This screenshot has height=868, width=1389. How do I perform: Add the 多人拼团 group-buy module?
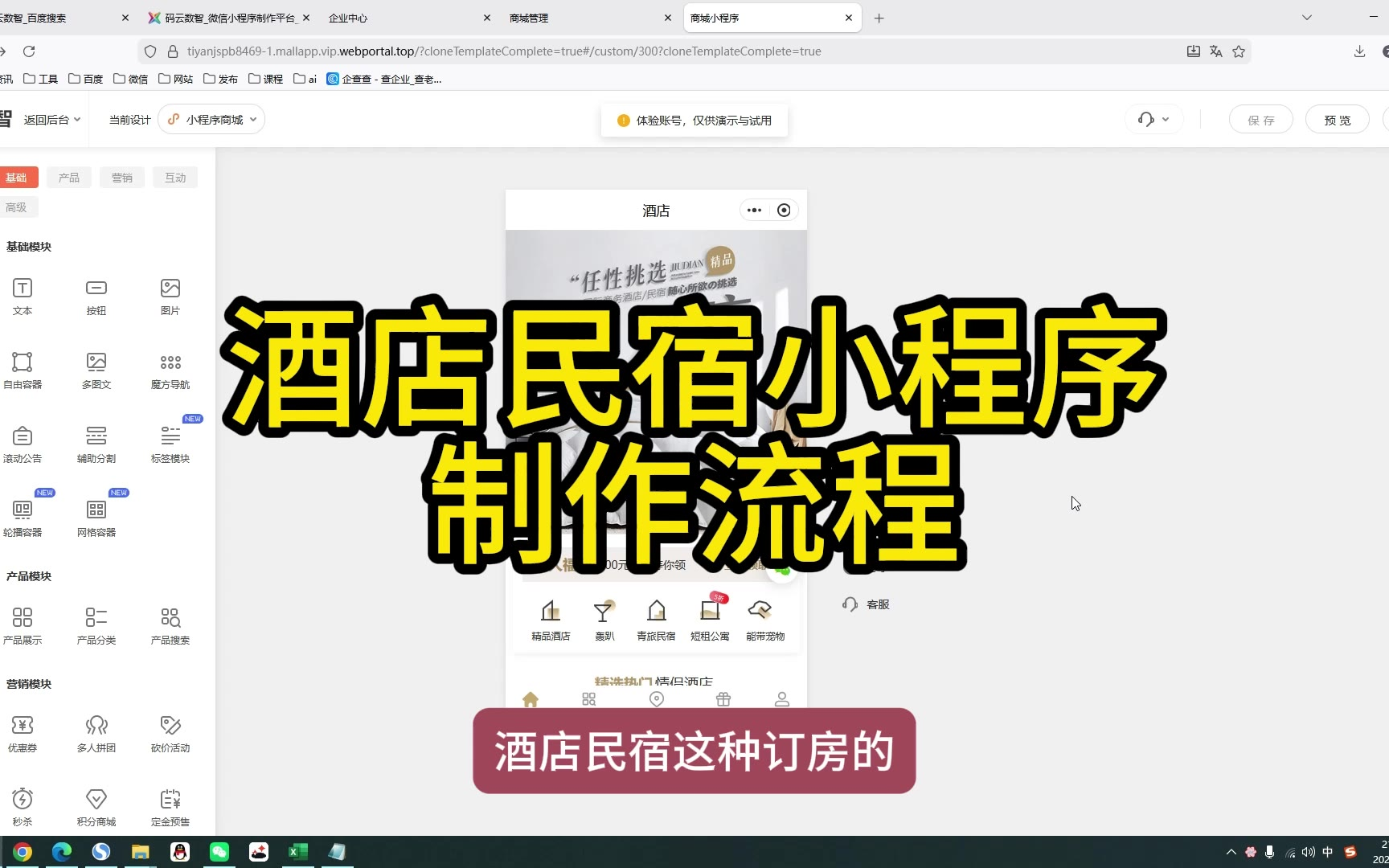tap(96, 734)
